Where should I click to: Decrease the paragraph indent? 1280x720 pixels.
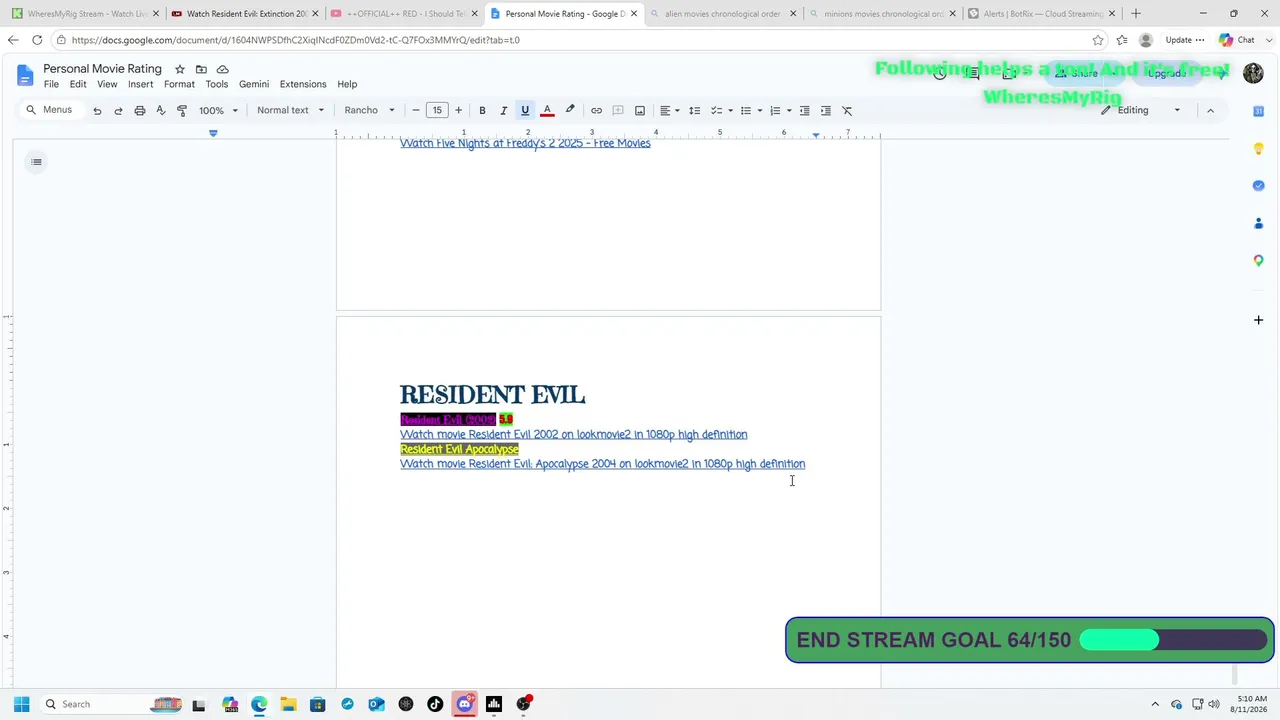[x=804, y=110]
